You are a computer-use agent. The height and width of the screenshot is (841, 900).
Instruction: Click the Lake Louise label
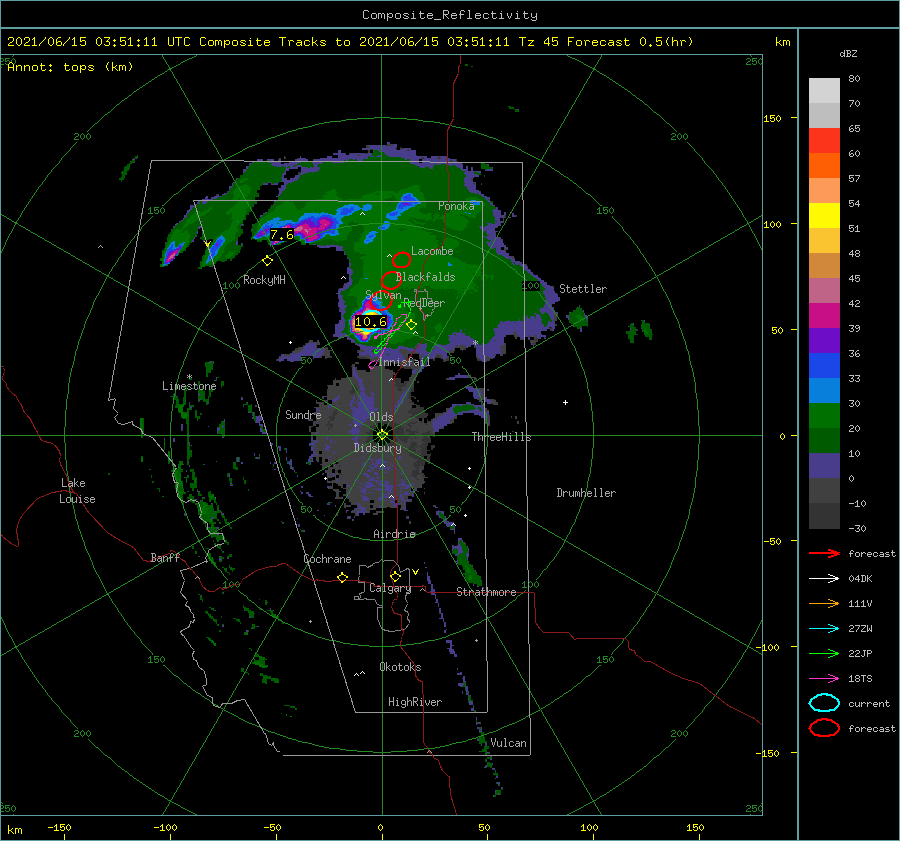coord(78,491)
